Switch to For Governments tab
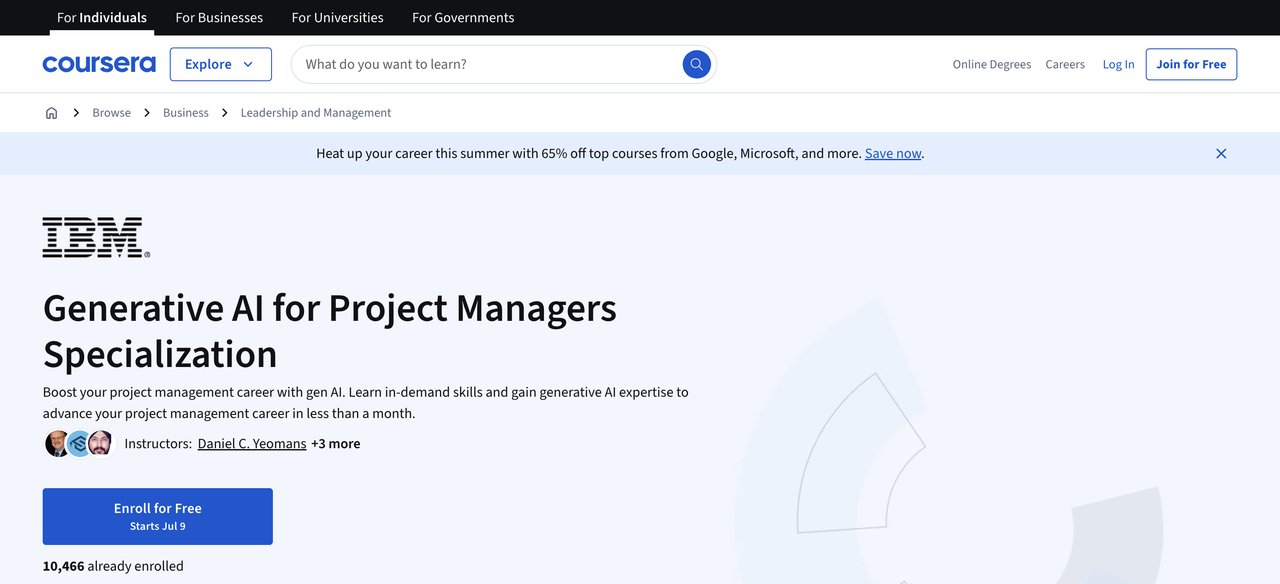The width and height of the screenshot is (1280, 584). [x=463, y=17]
